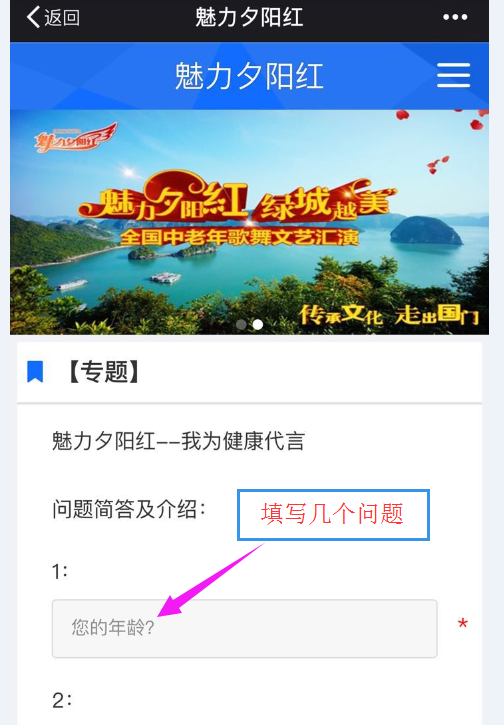Click the 问题简答及介绍 label
Viewport: 504px width, 725px height.
pyautogui.click(x=129, y=509)
